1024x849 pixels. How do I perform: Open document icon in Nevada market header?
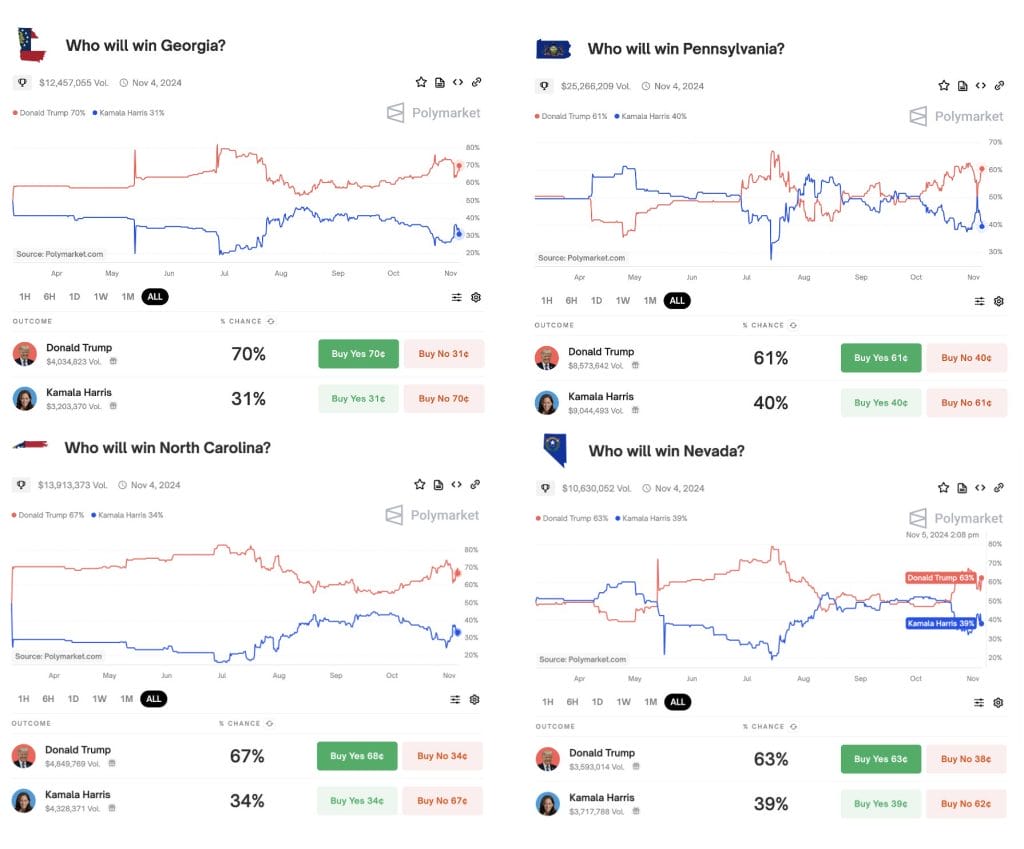coord(962,488)
